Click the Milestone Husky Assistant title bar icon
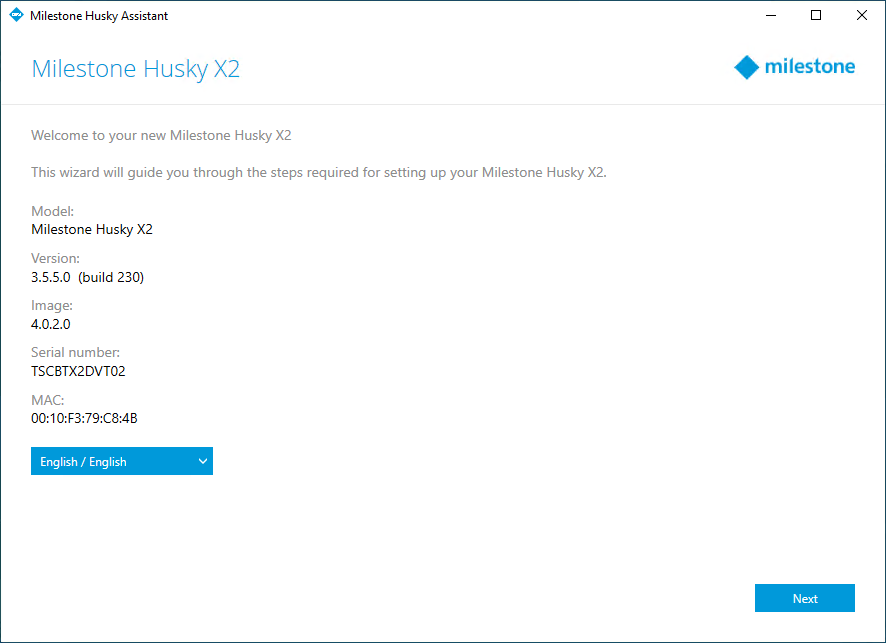The image size is (886, 643). [x=16, y=16]
